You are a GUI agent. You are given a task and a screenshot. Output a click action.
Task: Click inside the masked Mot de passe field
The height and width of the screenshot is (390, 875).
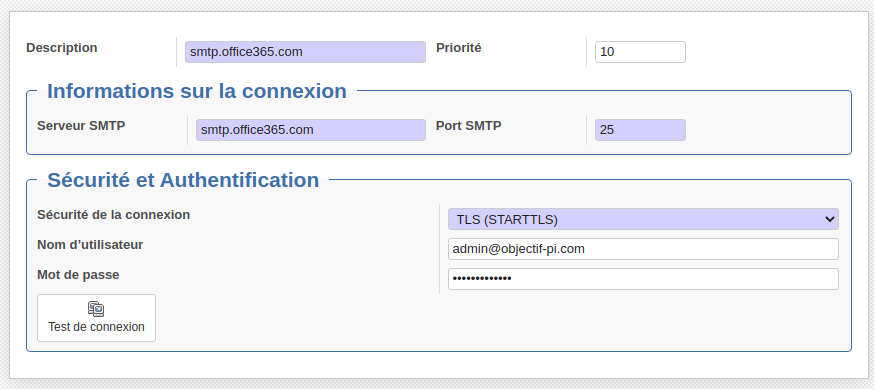pyautogui.click(x=643, y=279)
